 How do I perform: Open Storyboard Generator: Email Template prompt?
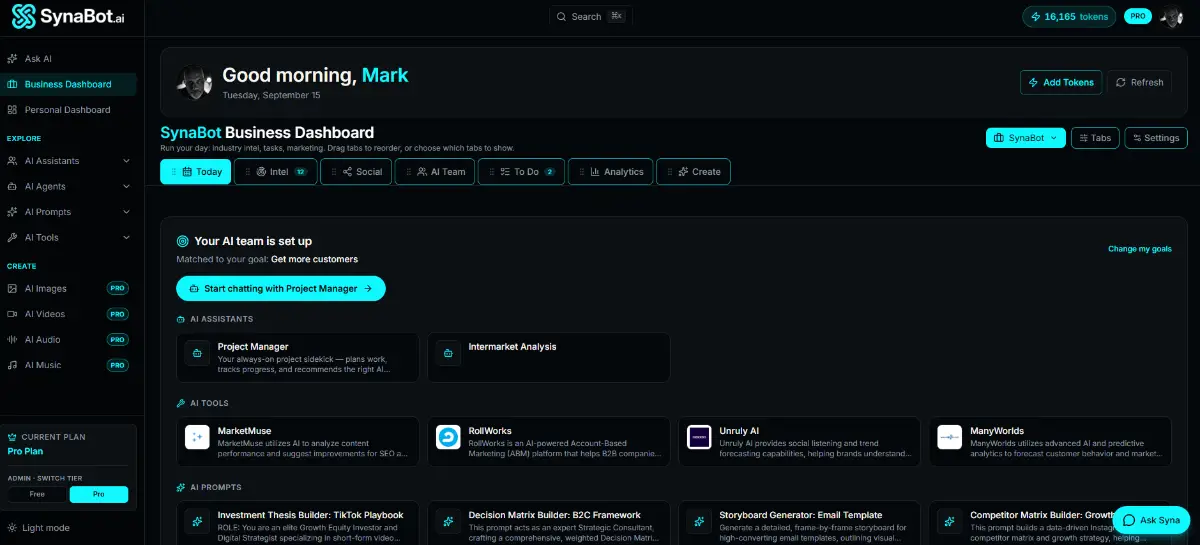pos(800,522)
